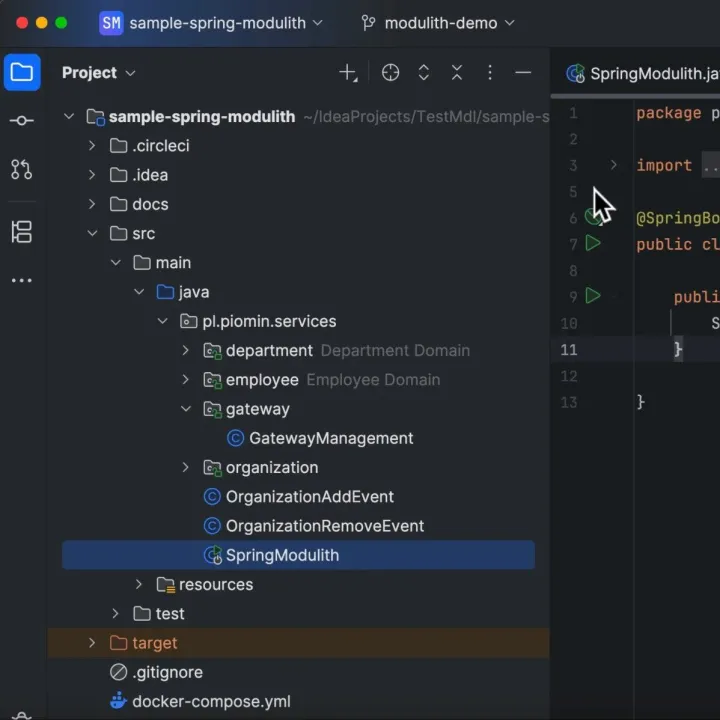Select docker-compose.yml file
720x720 pixels.
click(x=211, y=701)
